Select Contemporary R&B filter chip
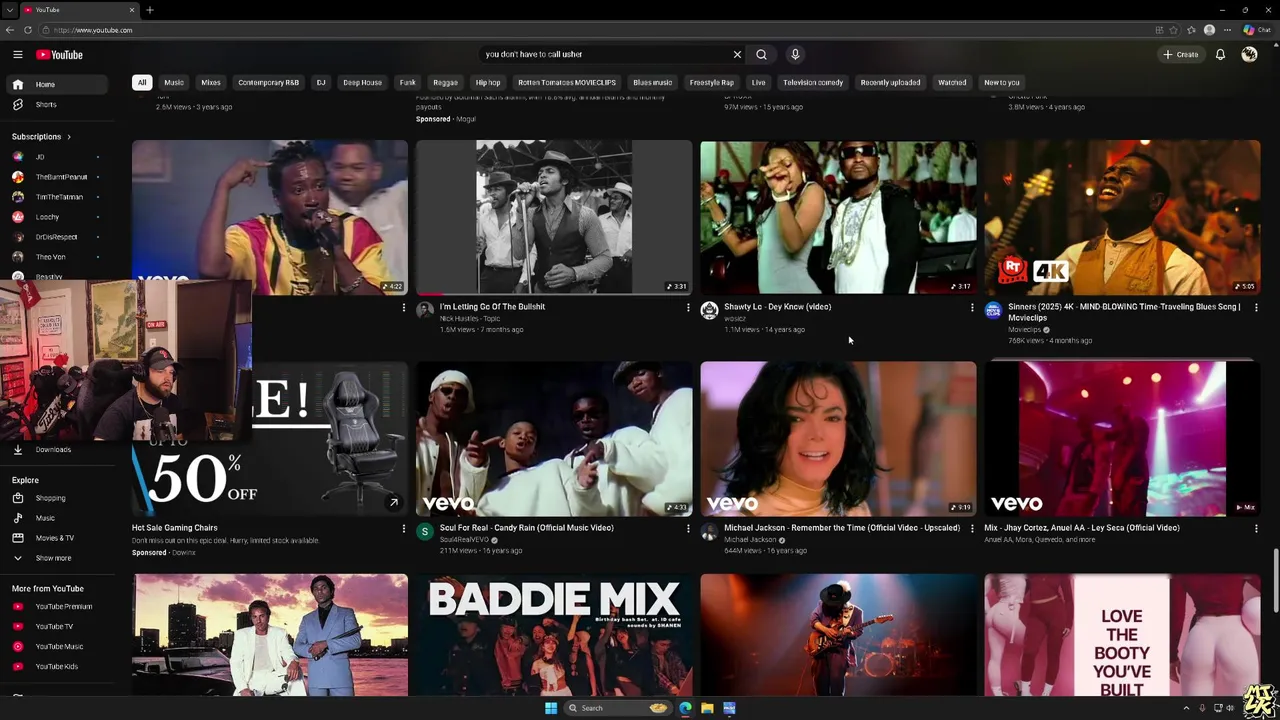This screenshot has height=720, width=1280. pyautogui.click(x=269, y=83)
